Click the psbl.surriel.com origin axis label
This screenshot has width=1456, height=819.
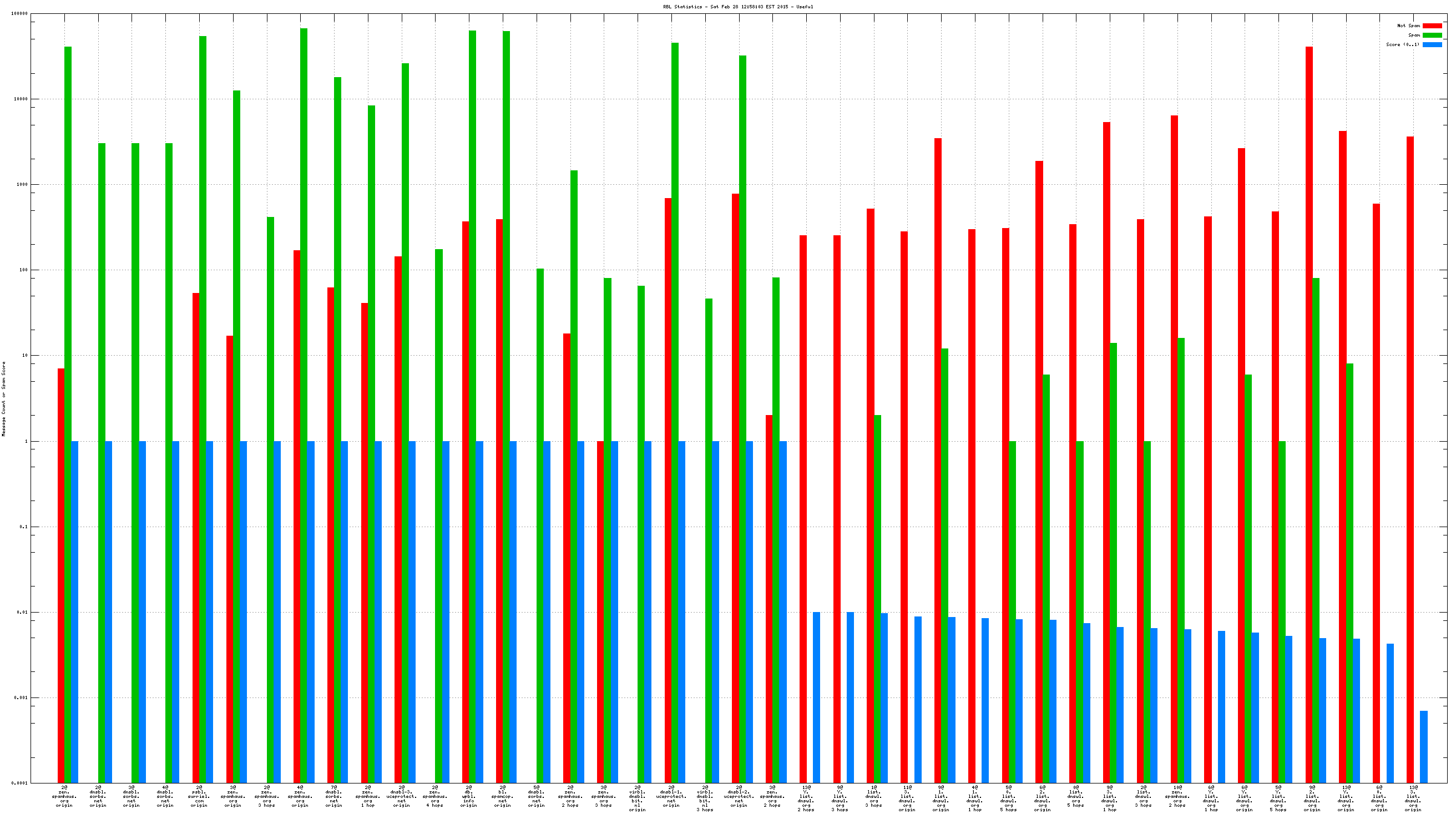point(199,796)
